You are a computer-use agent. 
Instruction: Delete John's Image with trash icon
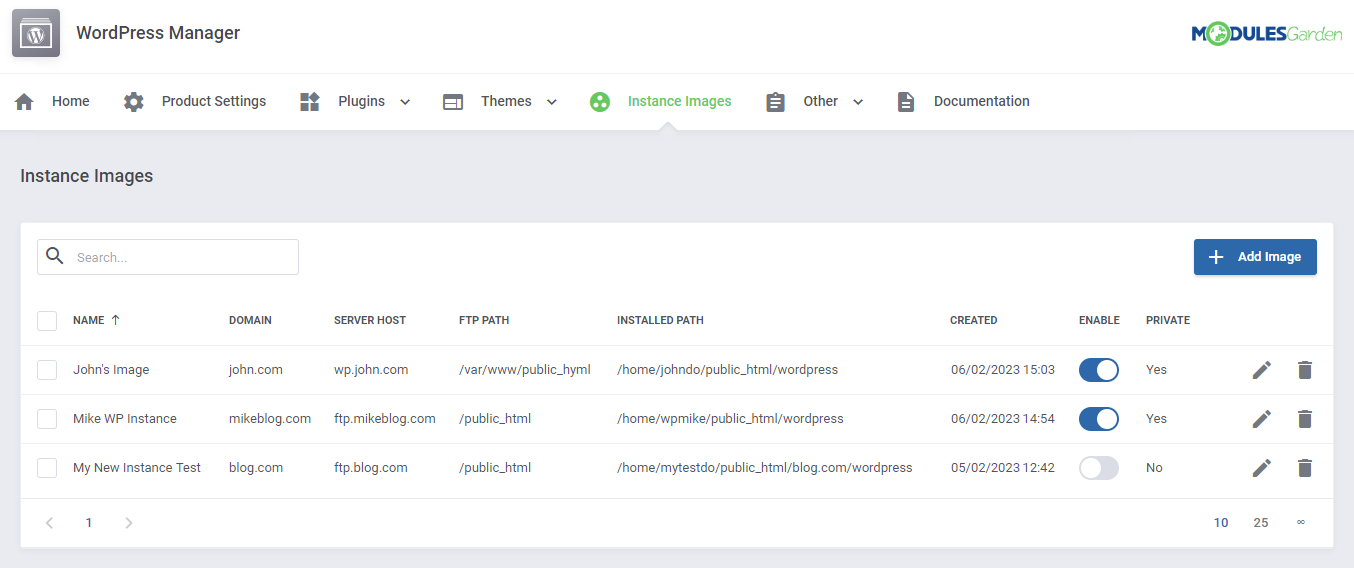point(1304,370)
